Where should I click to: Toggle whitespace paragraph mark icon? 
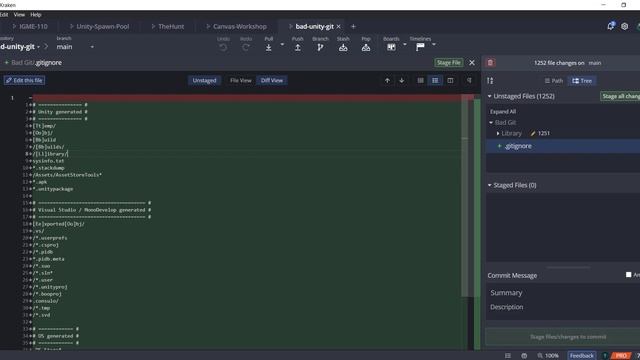[x=469, y=80]
